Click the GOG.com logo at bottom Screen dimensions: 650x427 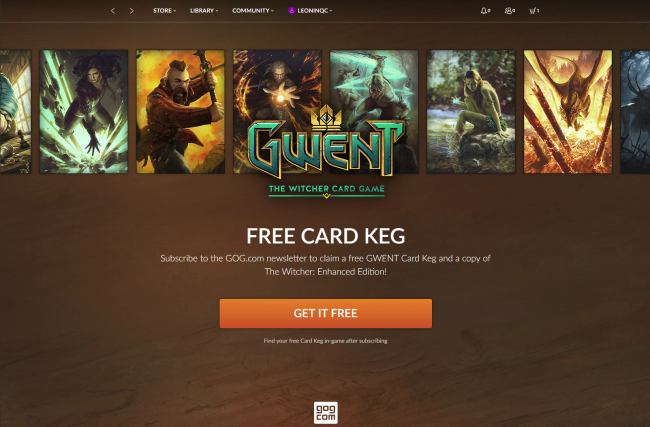(326, 412)
